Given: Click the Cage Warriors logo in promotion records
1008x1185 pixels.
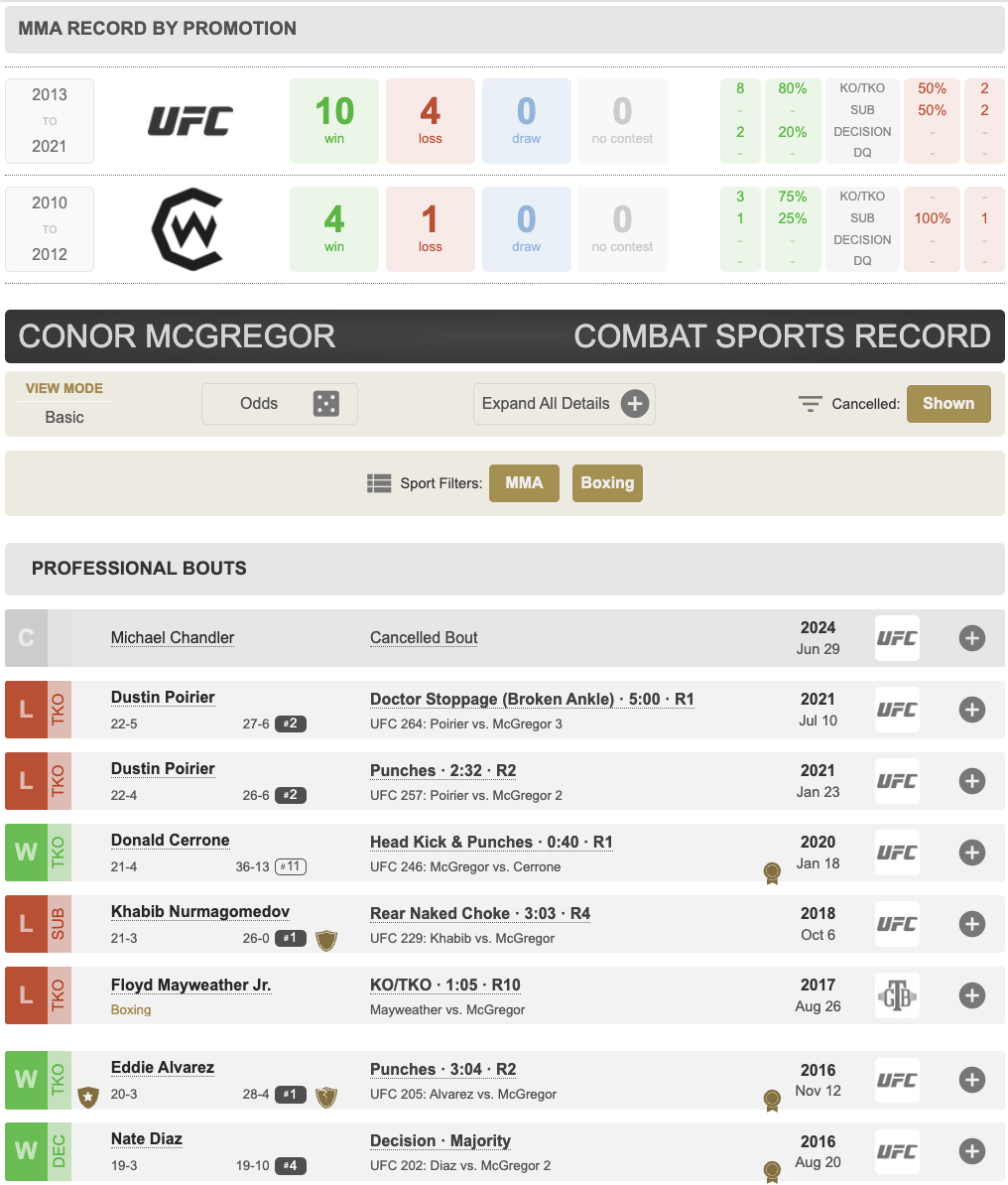Looking at the screenshot, I should 188,229.
